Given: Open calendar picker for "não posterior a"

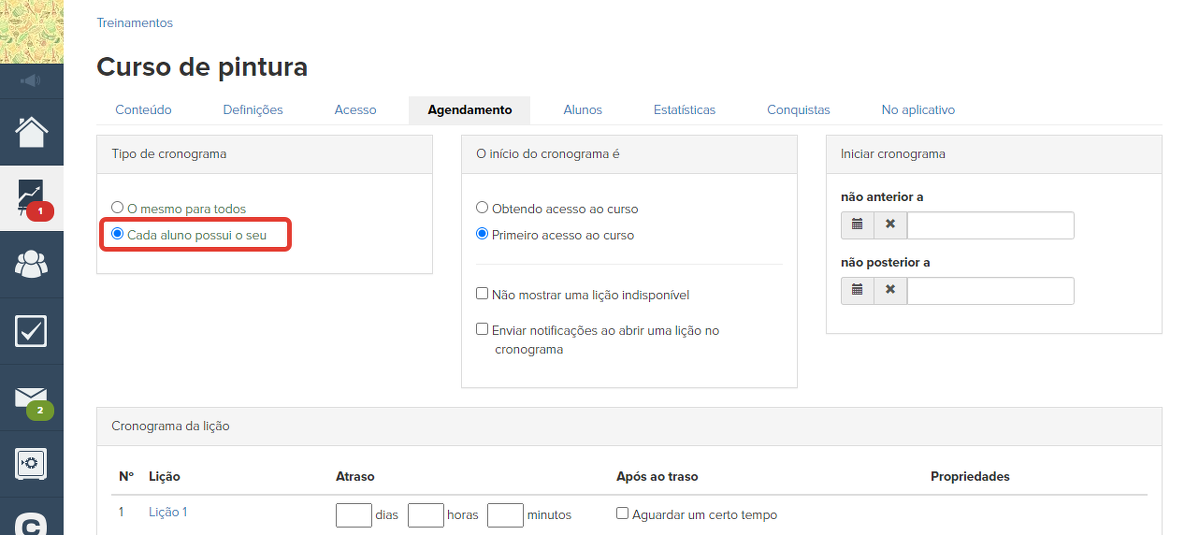Looking at the screenshot, I should [x=857, y=291].
